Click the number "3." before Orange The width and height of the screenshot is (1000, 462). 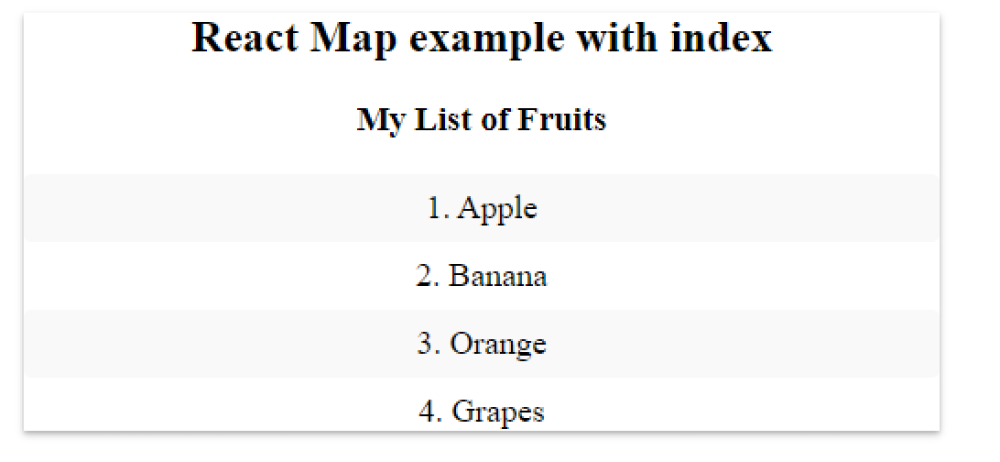click(428, 343)
